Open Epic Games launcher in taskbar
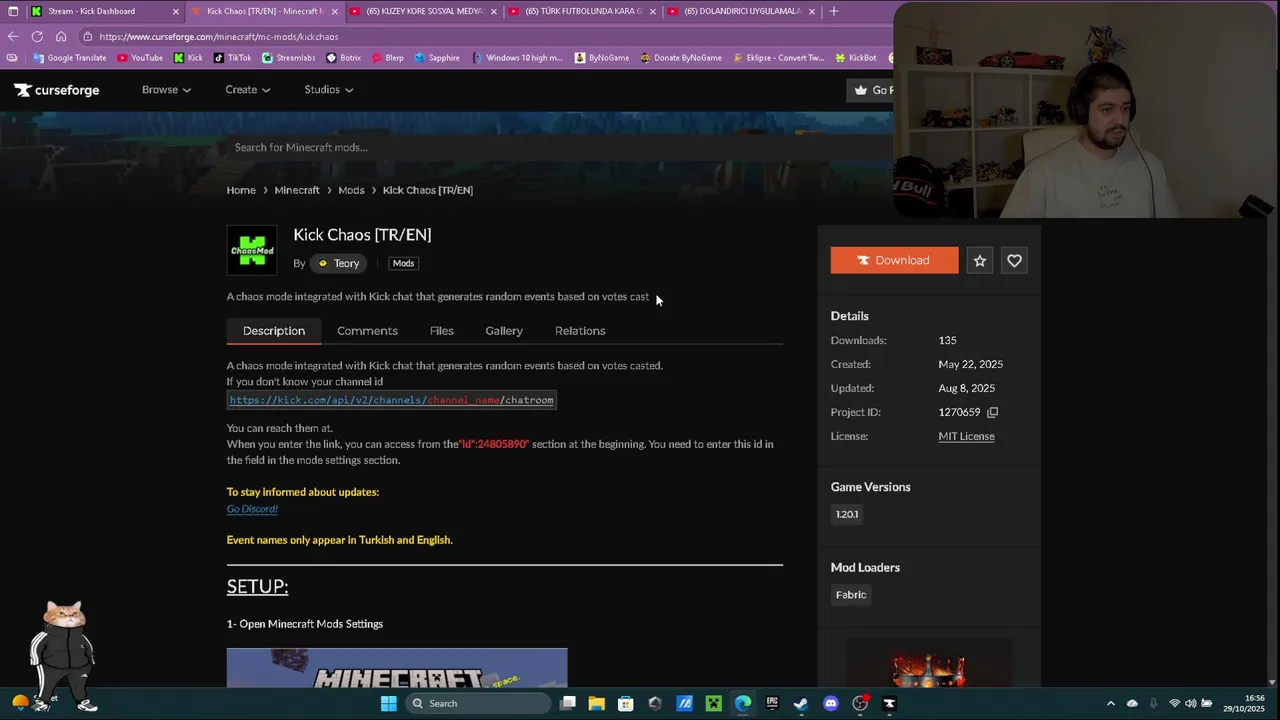Image resolution: width=1280 pixels, height=720 pixels. tap(772, 704)
